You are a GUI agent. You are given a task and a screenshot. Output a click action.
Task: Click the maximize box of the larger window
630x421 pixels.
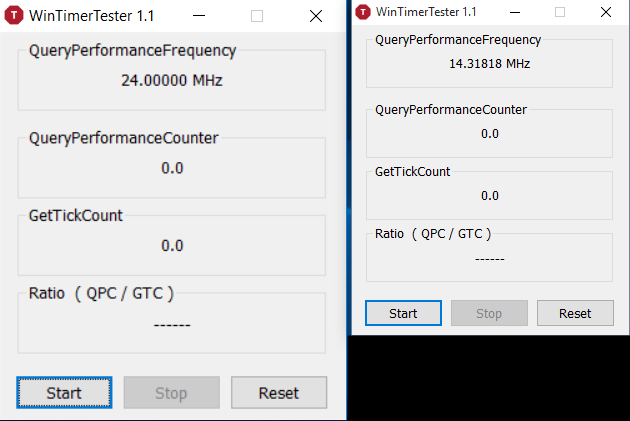[x=257, y=16]
